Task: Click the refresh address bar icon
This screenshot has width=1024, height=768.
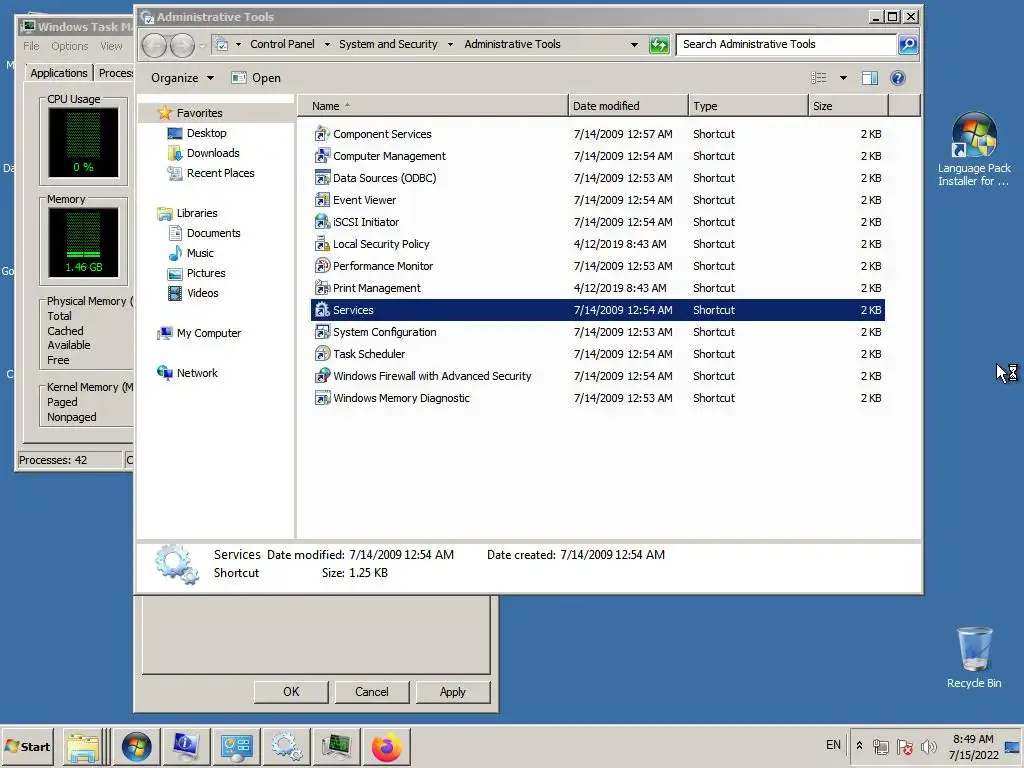Action: [659, 44]
